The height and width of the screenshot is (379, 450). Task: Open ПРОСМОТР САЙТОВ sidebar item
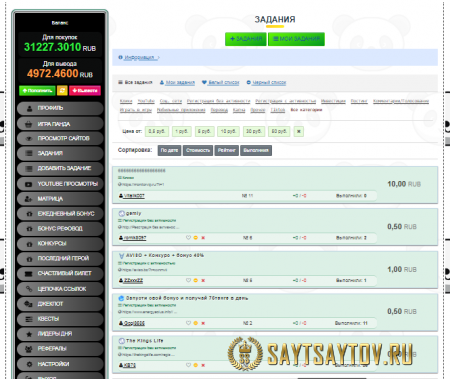(60, 138)
